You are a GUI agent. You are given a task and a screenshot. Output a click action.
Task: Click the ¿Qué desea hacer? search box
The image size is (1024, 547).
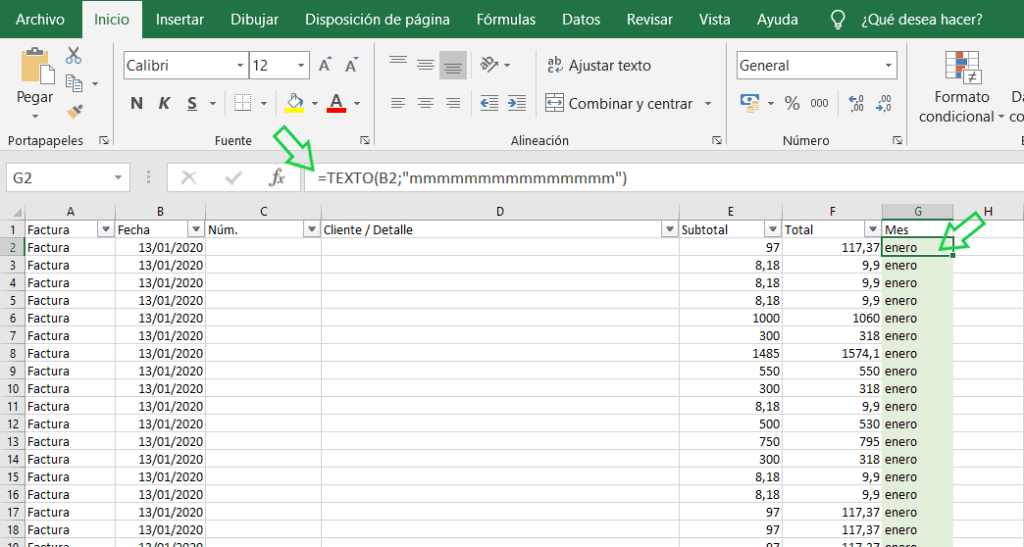pyautogui.click(x=921, y=20)
